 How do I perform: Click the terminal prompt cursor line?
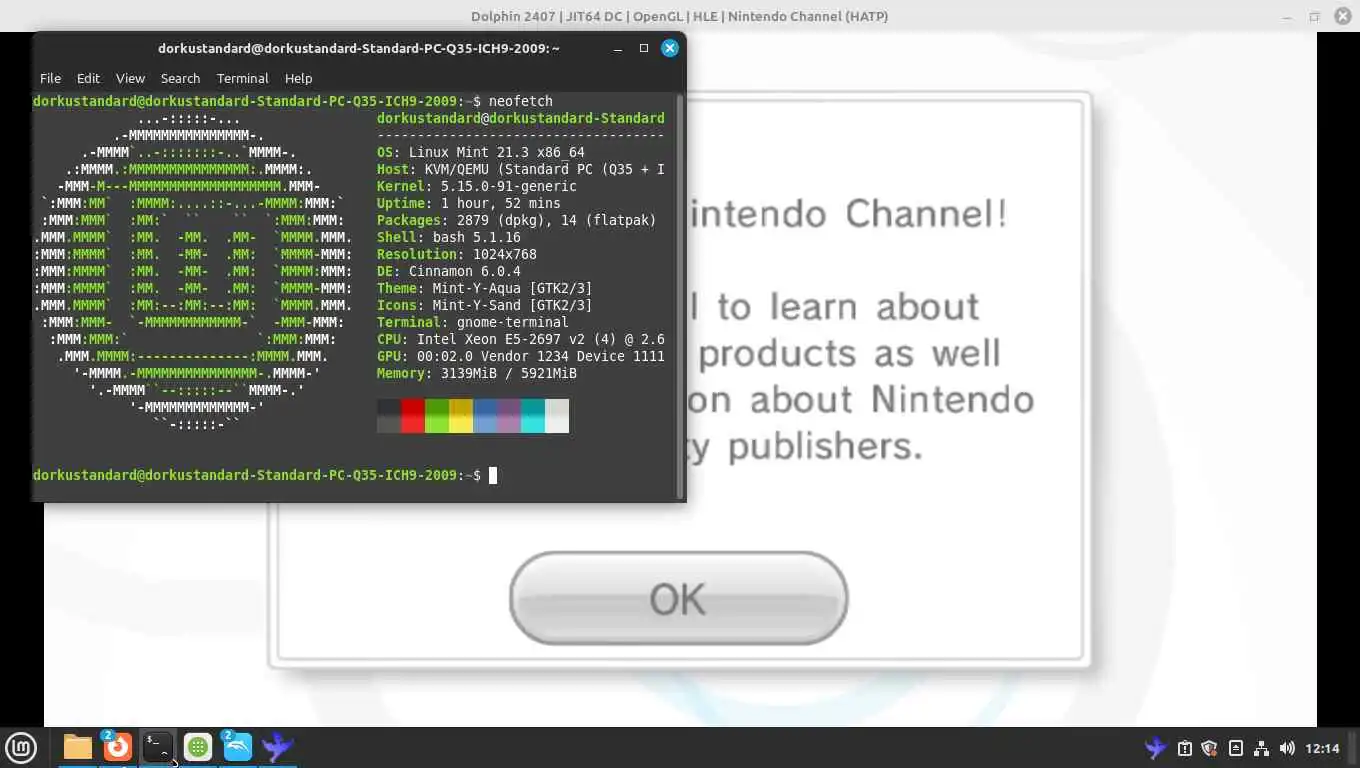(x=265, y=475)
